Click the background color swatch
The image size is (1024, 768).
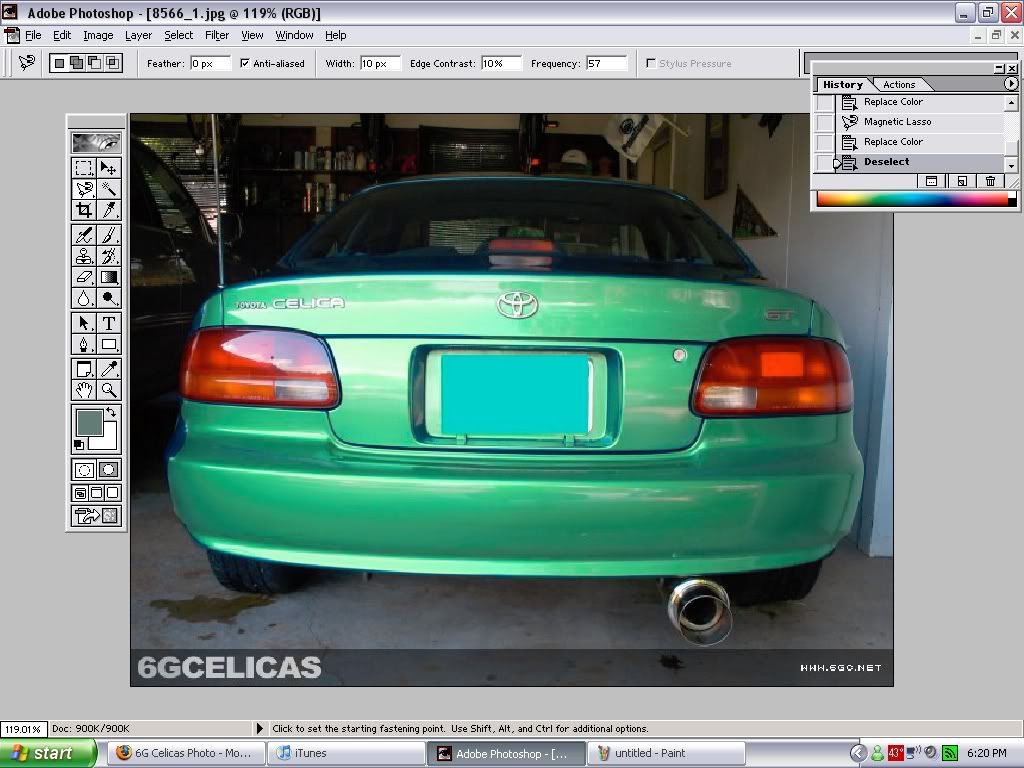[x=108, y=441]
